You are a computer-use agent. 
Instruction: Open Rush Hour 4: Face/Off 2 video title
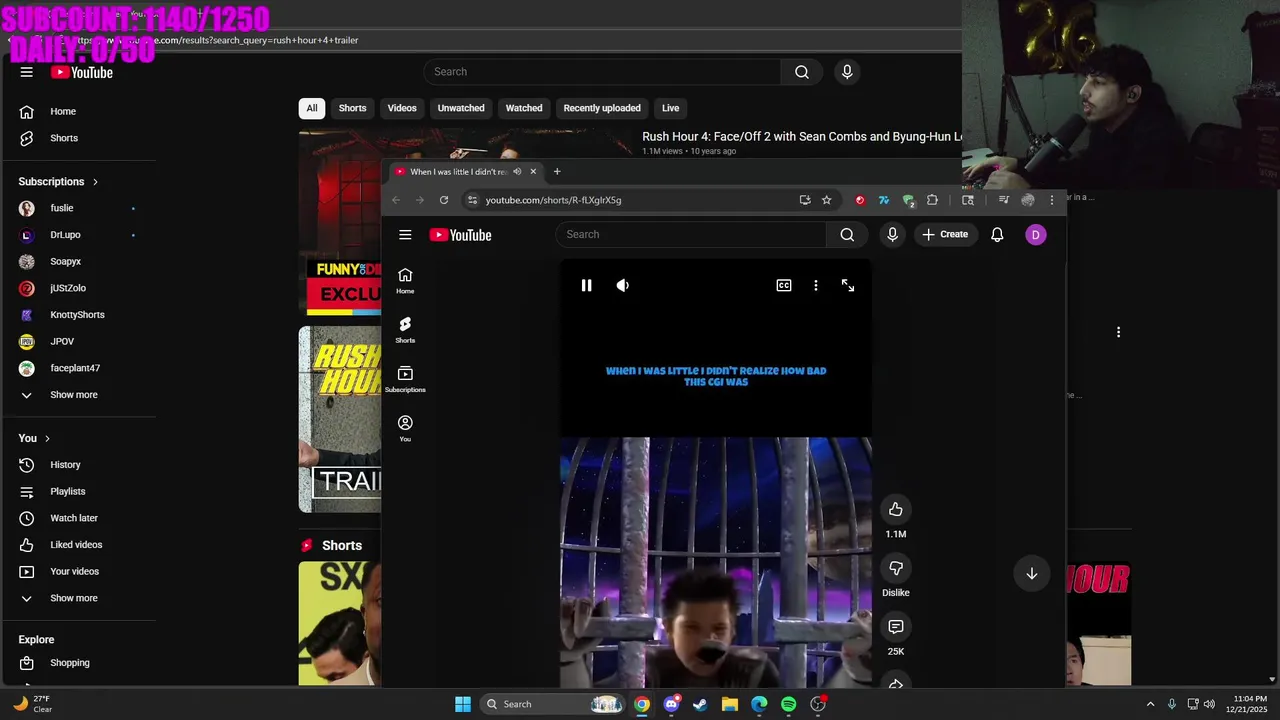click(x=802, y=137)
